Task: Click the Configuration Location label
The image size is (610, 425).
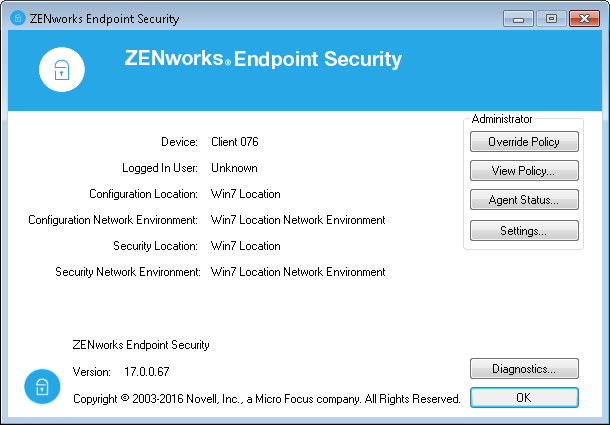Action: click(x=144, y=194)
